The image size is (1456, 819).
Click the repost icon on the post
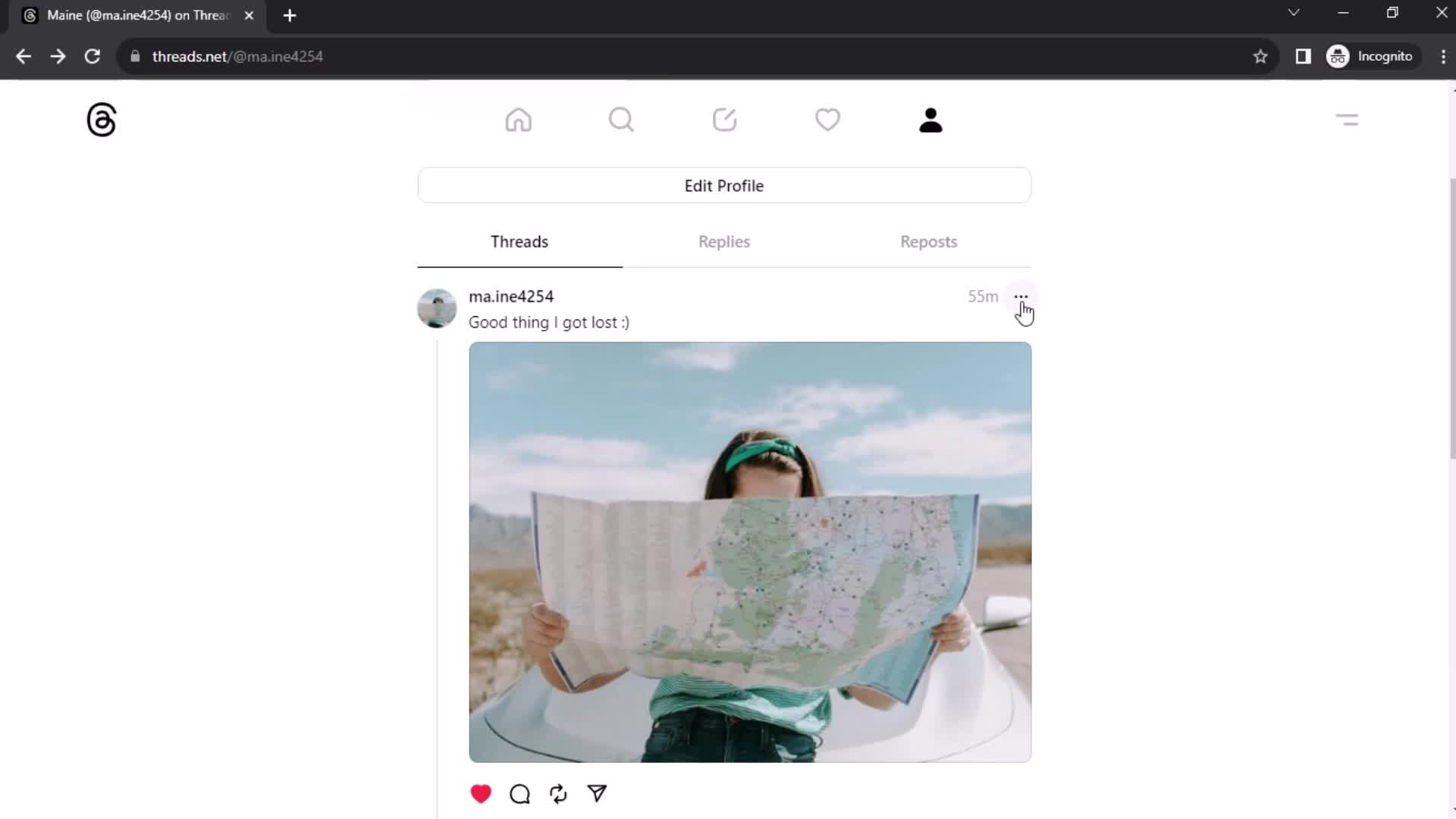pos(558,794)
